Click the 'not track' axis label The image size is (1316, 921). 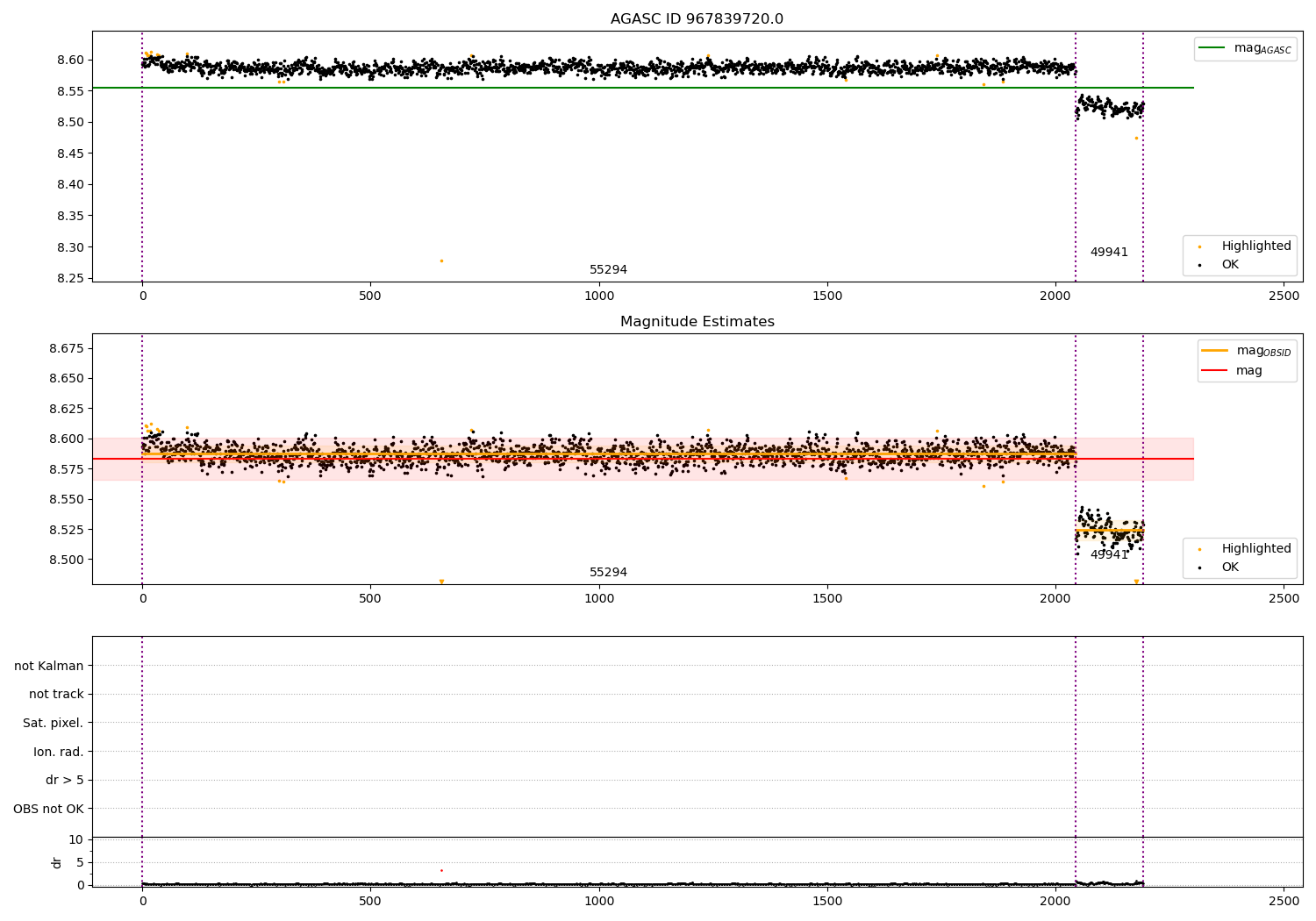pos(56,695)
